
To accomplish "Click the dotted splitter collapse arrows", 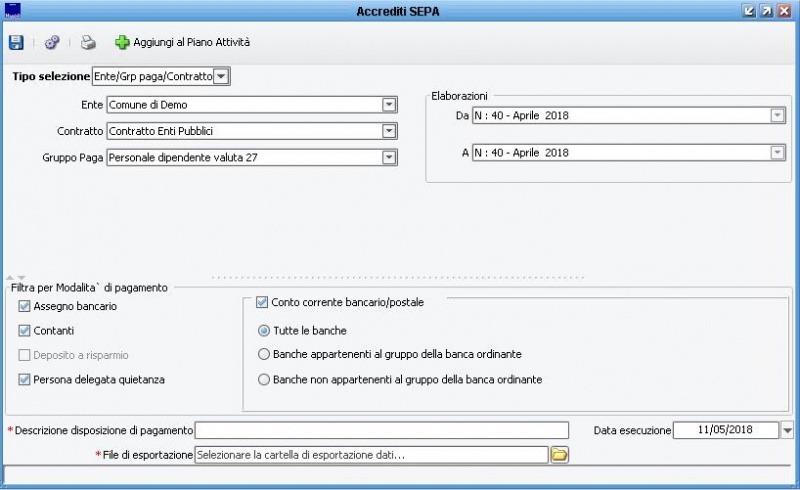I will pos(15,278).
